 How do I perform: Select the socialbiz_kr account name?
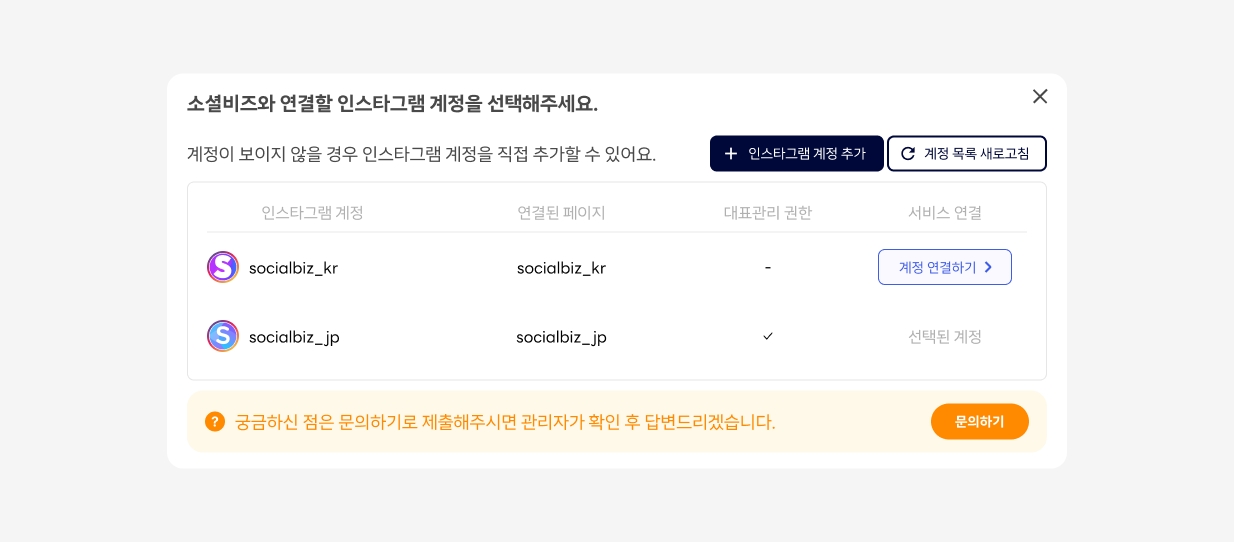coord(293,268)
